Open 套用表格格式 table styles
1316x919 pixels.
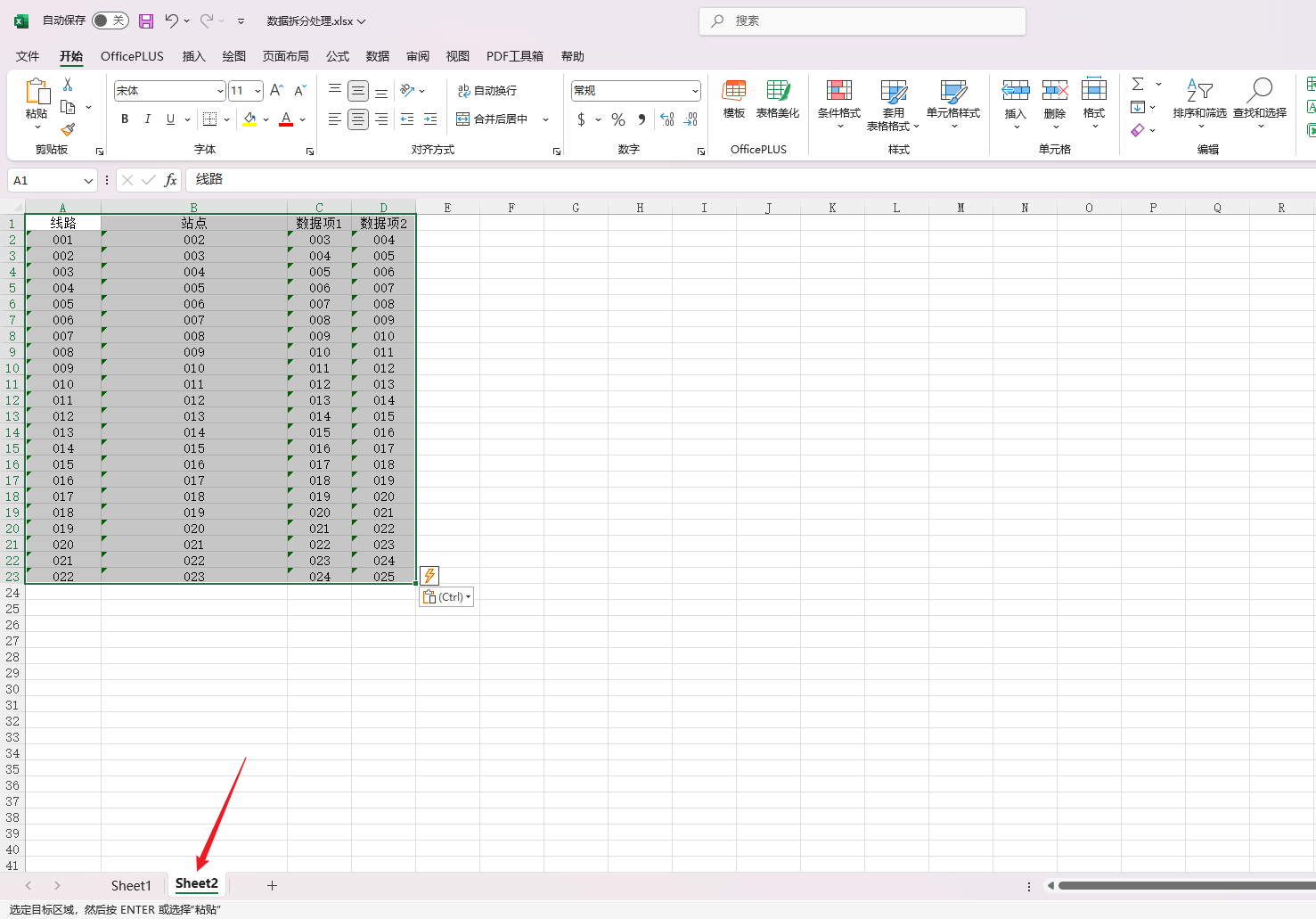pos(893,104)
